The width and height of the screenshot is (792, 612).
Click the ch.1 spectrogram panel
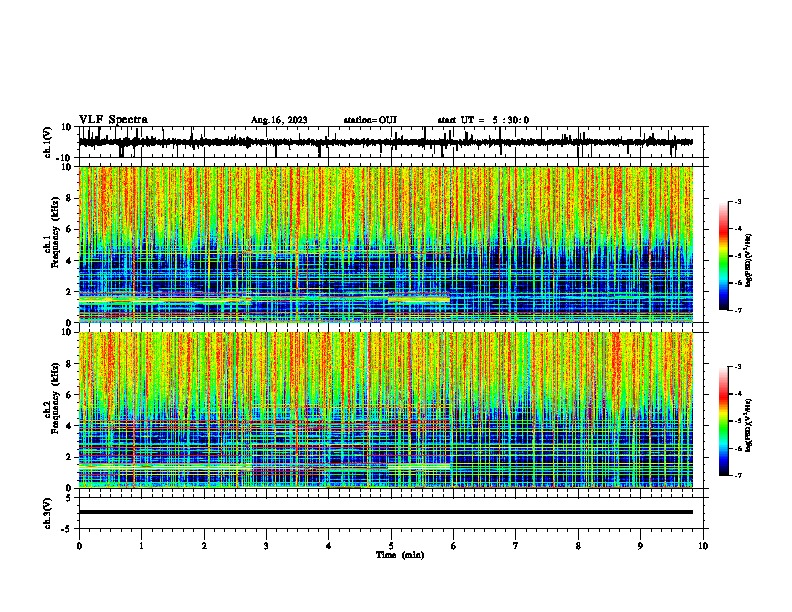click(x=385, y=244)
